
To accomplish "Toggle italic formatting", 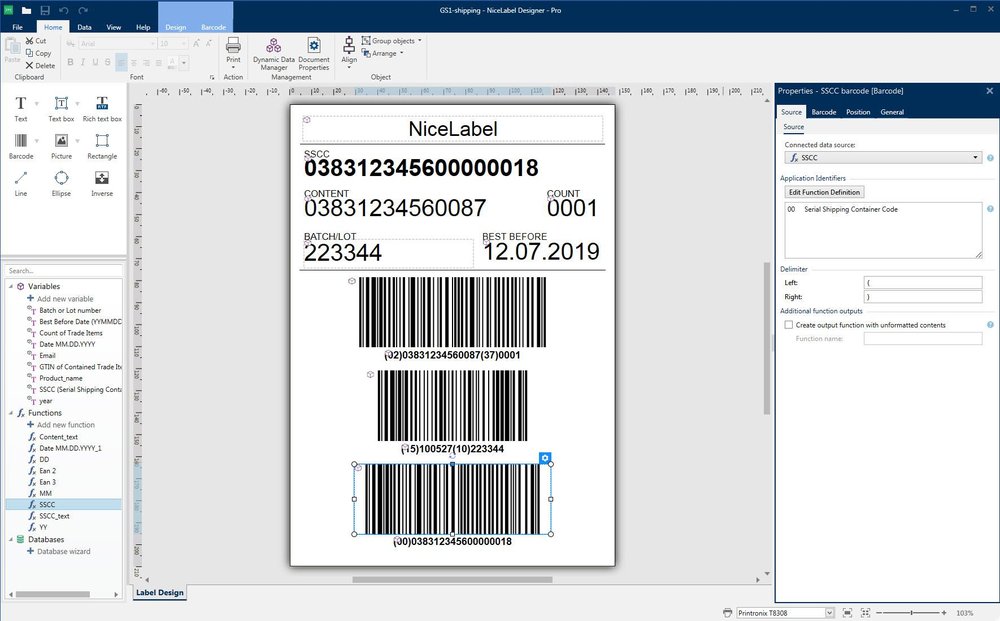I will 81,62.
